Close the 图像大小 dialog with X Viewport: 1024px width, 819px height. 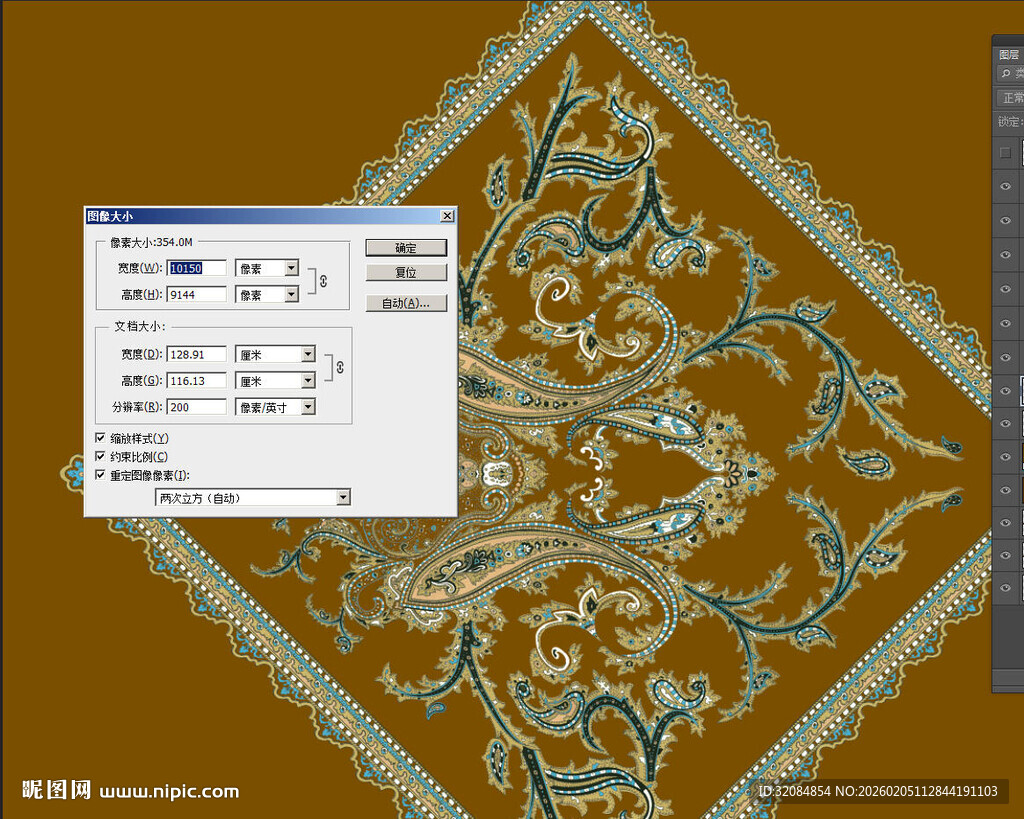pyautogui.click(x=446, y=216)
